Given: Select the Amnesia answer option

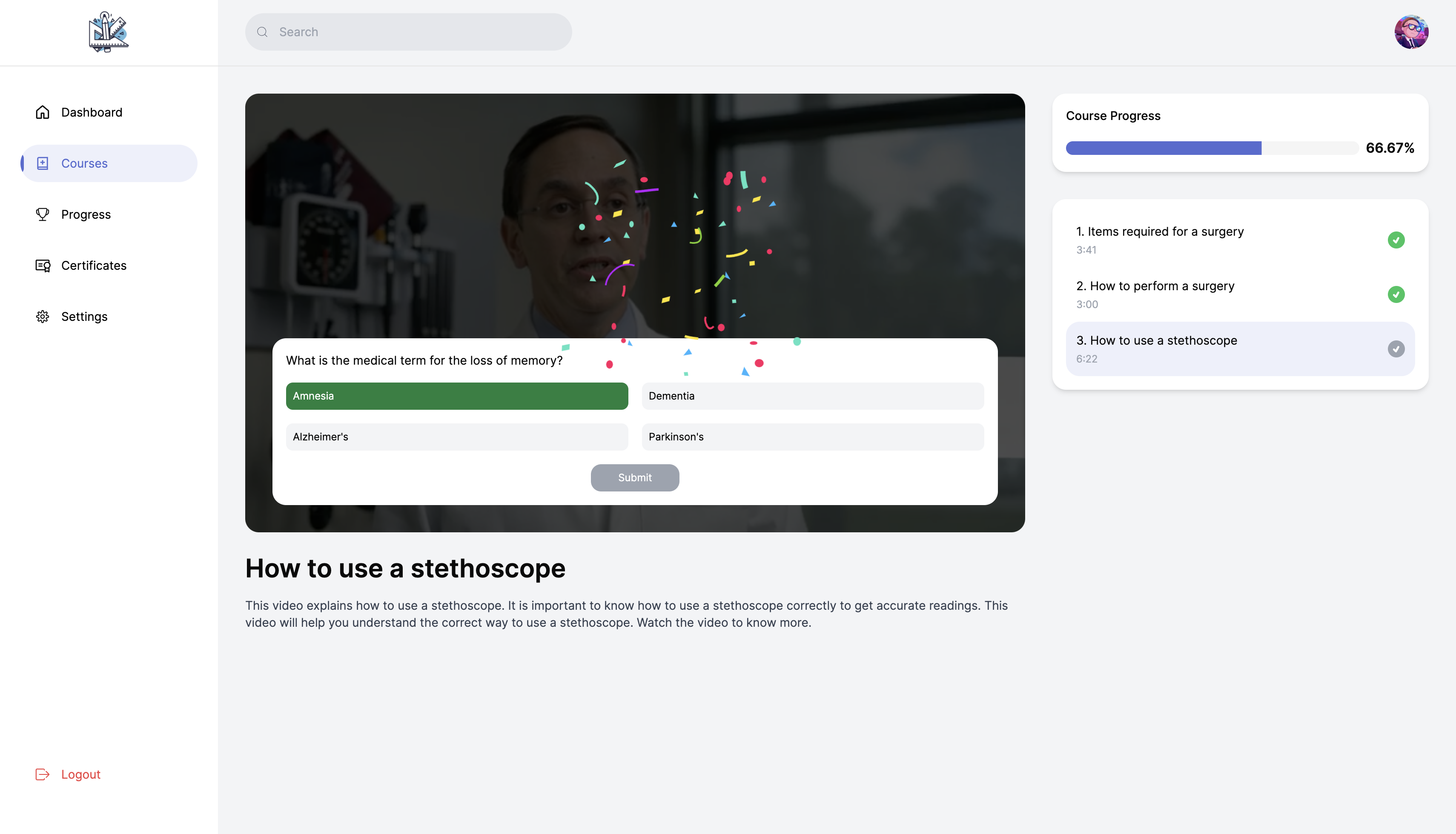Looking at the screenshot, I should pos(457,396).
